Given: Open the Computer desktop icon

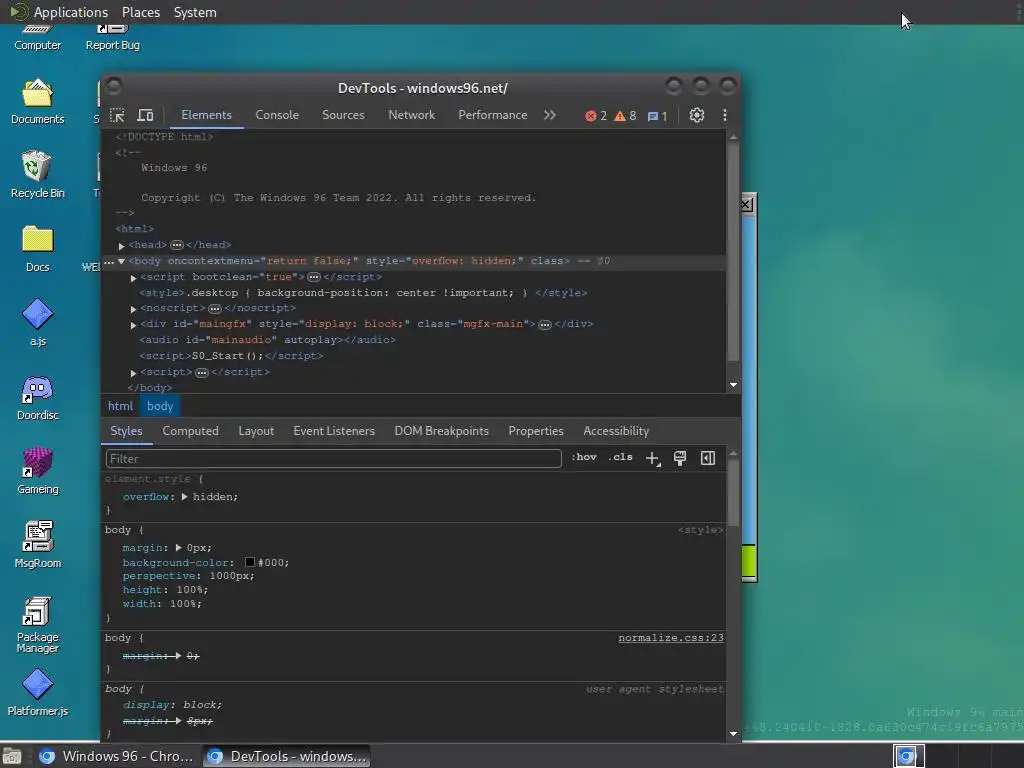Looking at the screenshot, I should point(37,38).
